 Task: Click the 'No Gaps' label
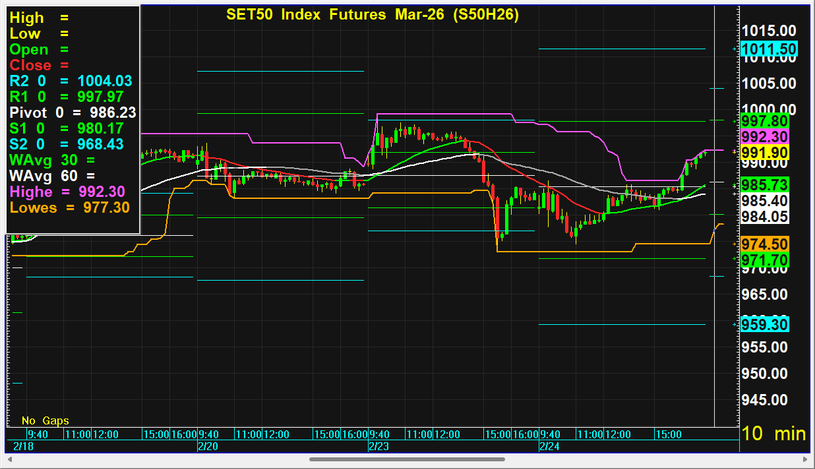[45, 420]
